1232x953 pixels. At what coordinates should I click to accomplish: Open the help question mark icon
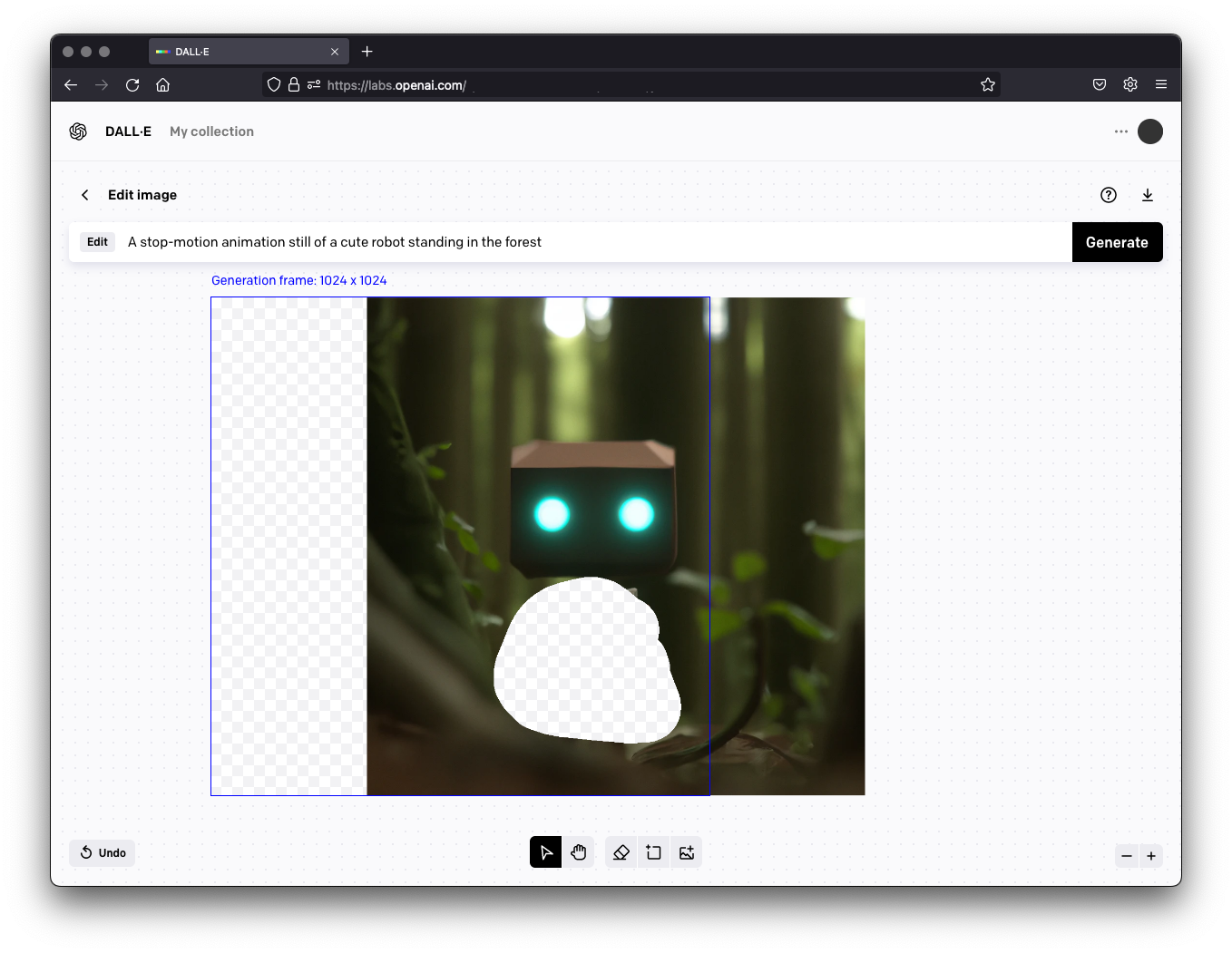click(1109, 195)
